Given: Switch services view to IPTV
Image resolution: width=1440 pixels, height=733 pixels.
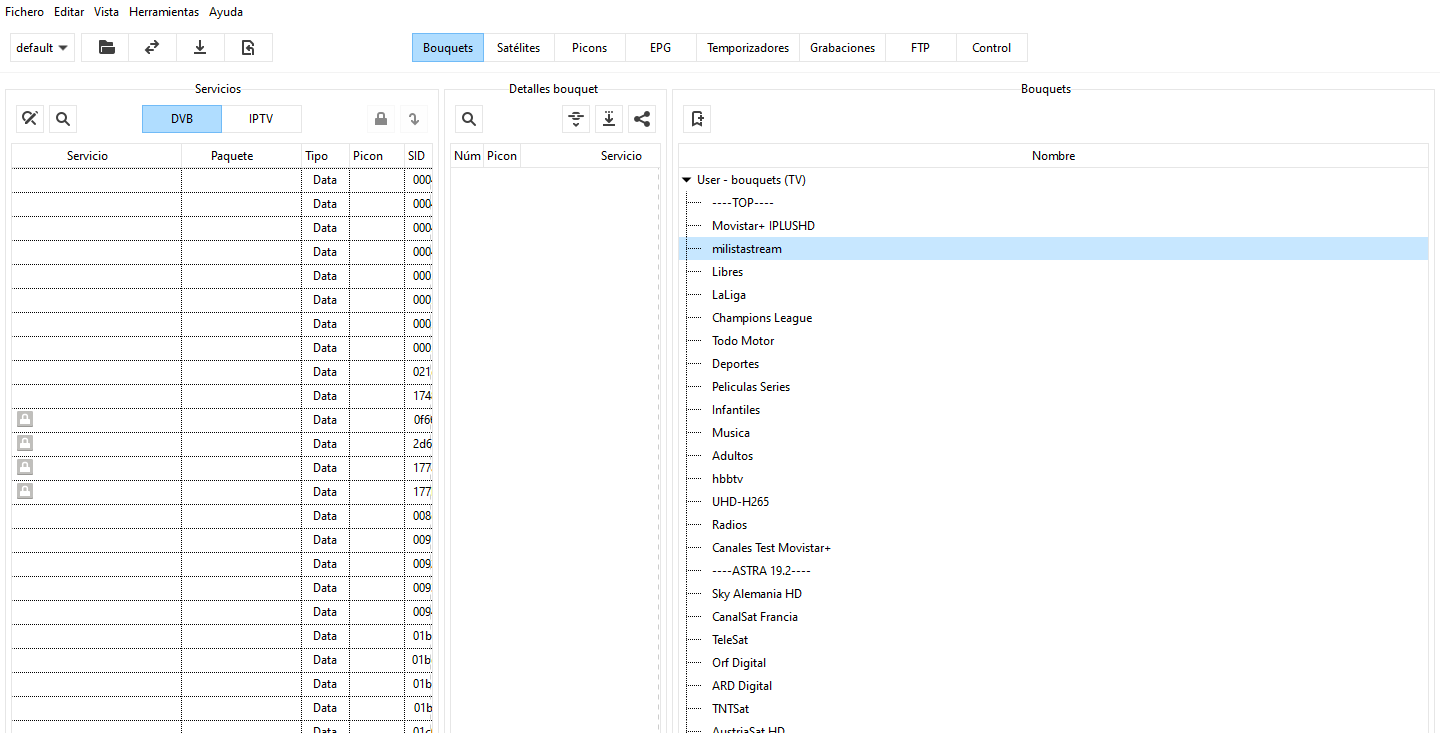Looking at the screenshot, I should tap(261, 119).
